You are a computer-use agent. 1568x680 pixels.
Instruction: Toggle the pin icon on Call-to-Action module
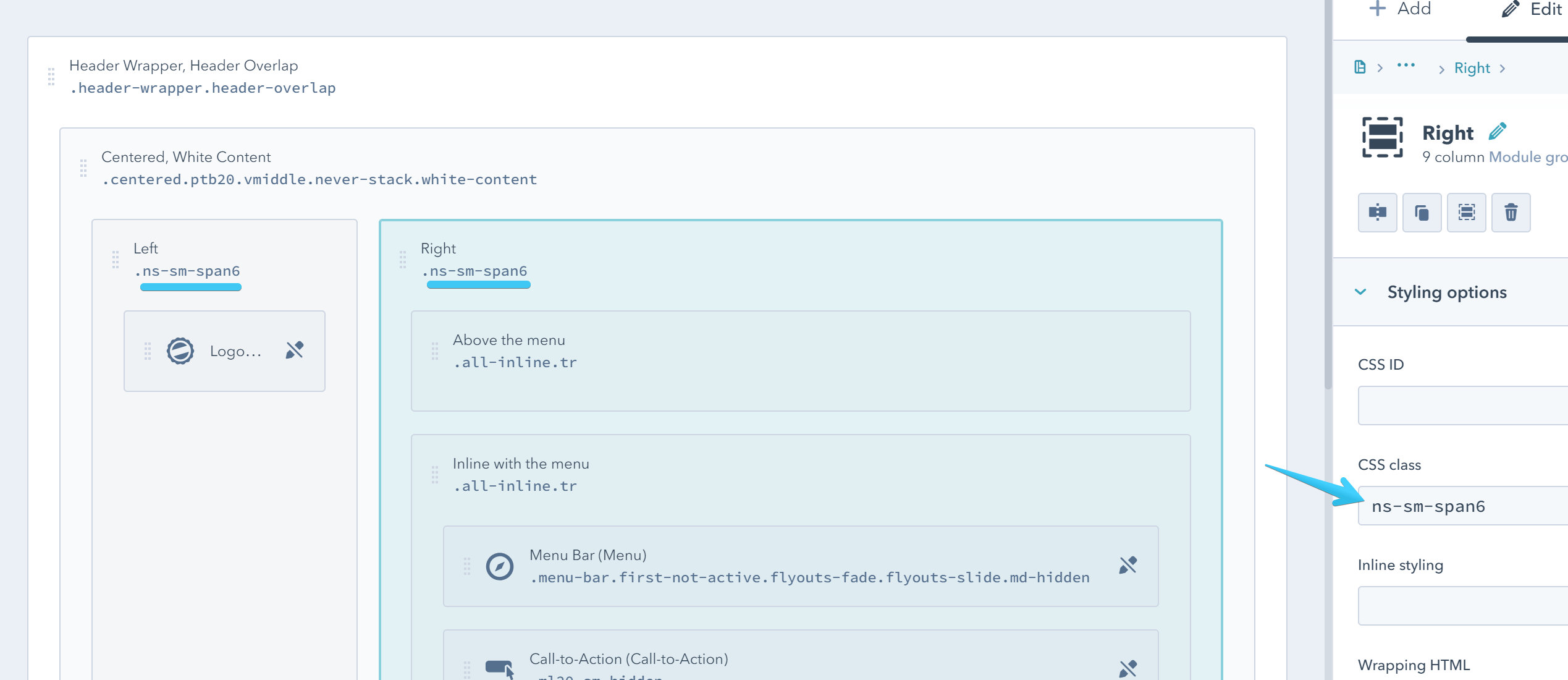1128,668
